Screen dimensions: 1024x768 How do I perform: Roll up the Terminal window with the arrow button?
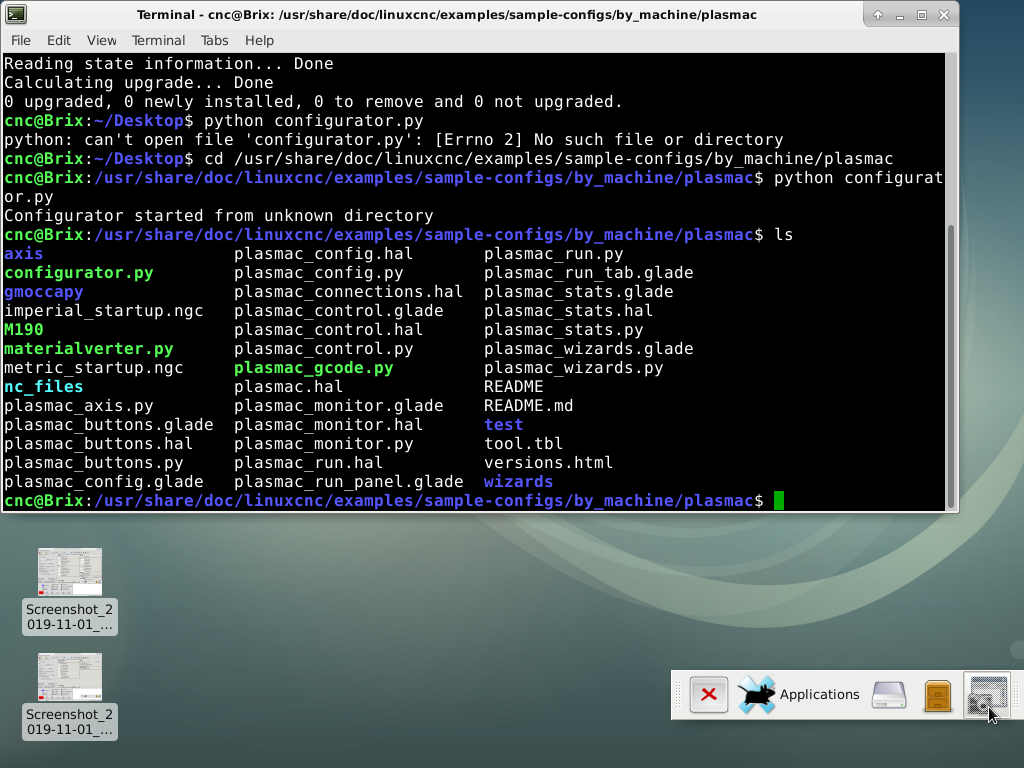878,15
